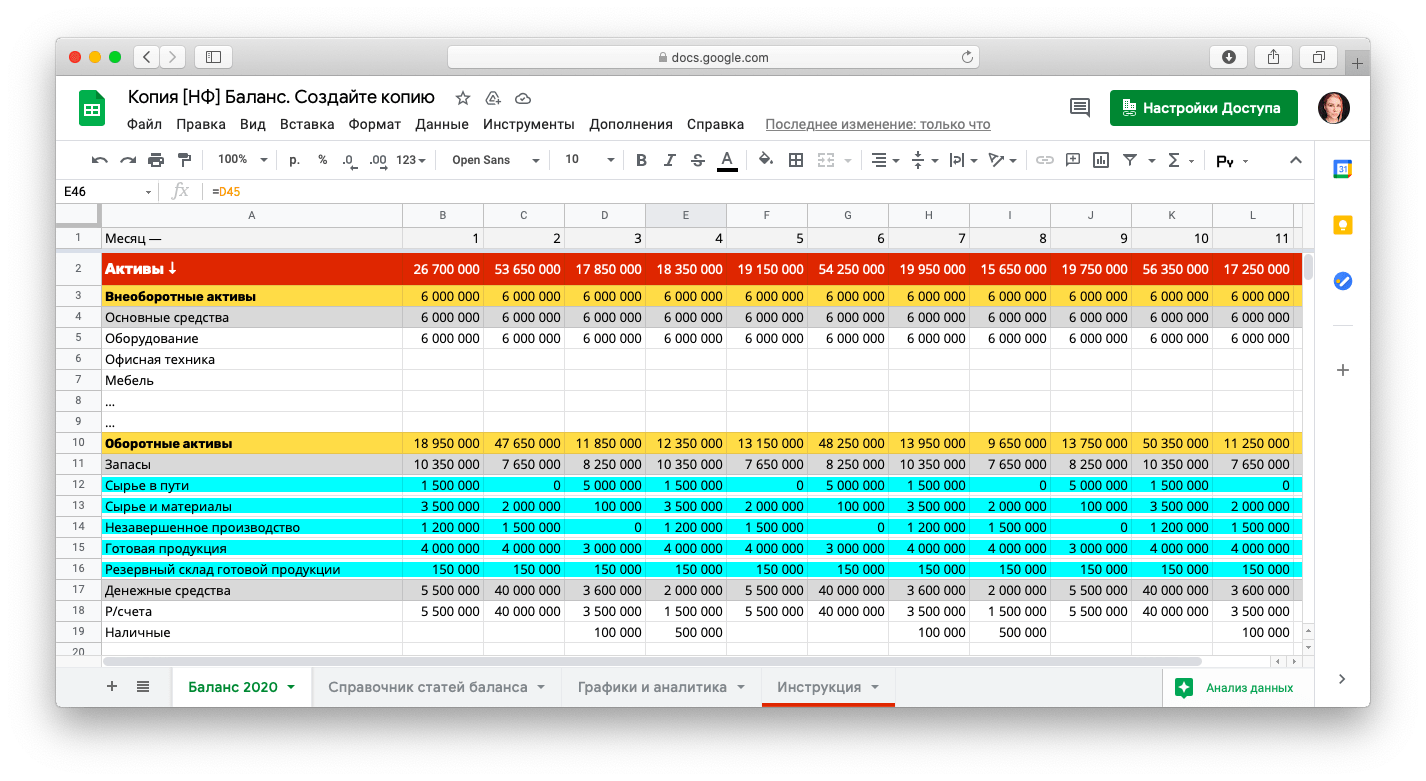
Task: Open the zoom 100% dropdown
Action: click(x=243, y=160)
